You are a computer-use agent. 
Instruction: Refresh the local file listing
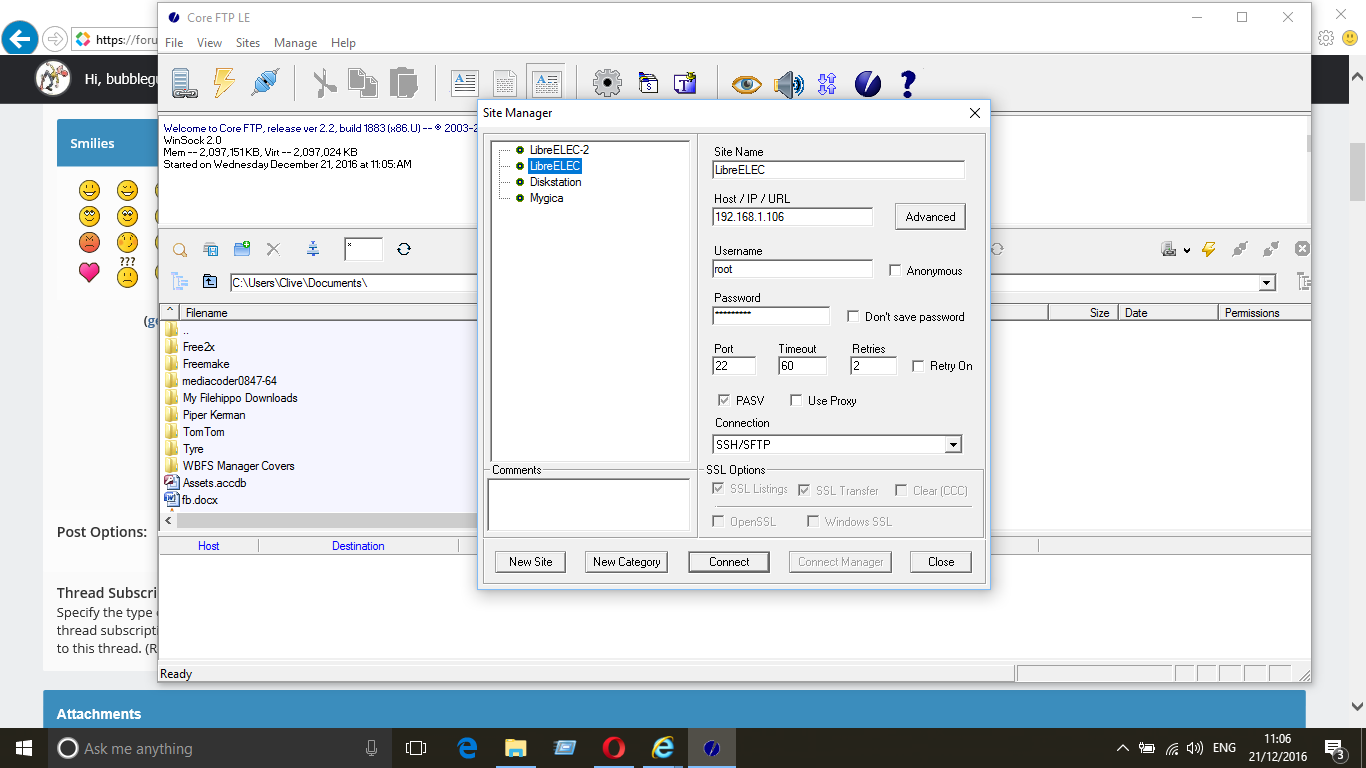(x=404, y=250)
